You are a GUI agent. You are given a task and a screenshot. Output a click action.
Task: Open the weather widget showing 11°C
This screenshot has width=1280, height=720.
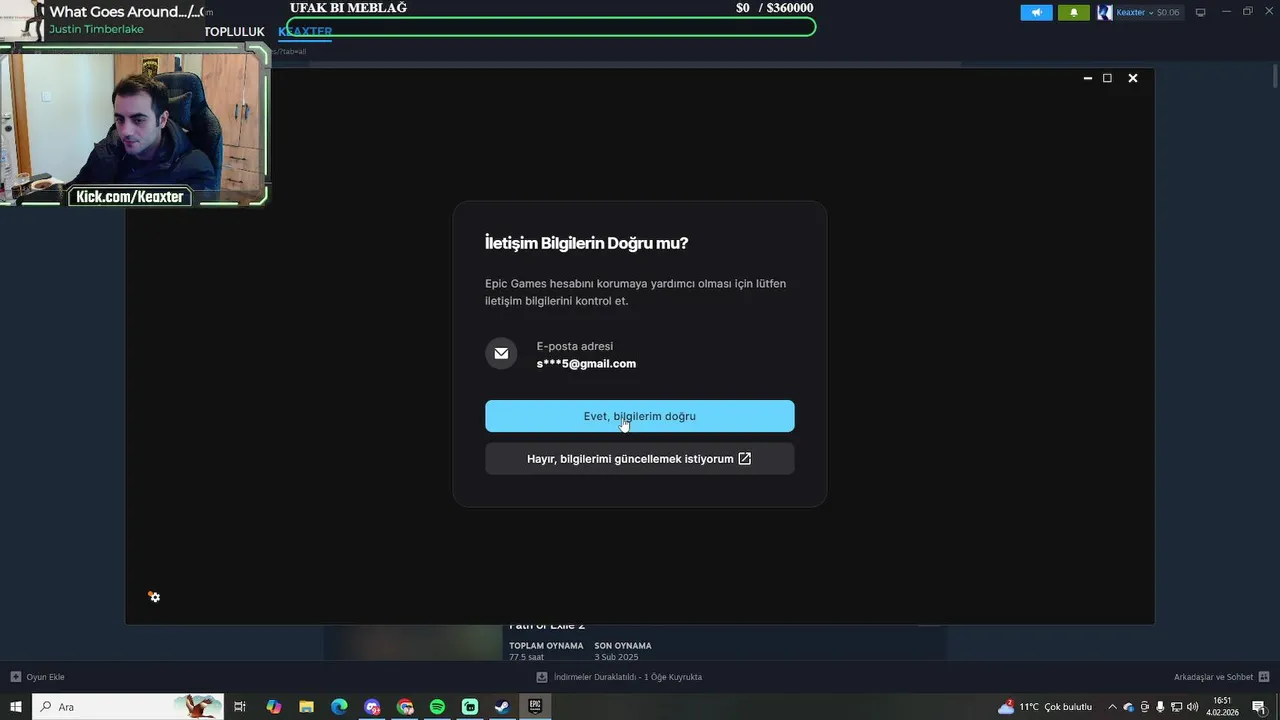[x=1045, y=707]
